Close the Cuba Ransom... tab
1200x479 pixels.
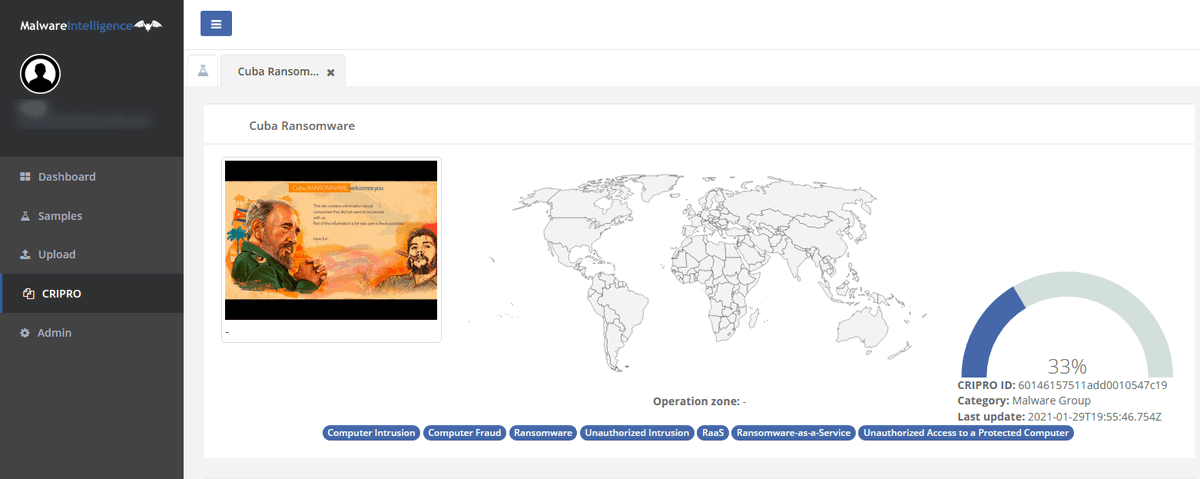tap(330, 73)
